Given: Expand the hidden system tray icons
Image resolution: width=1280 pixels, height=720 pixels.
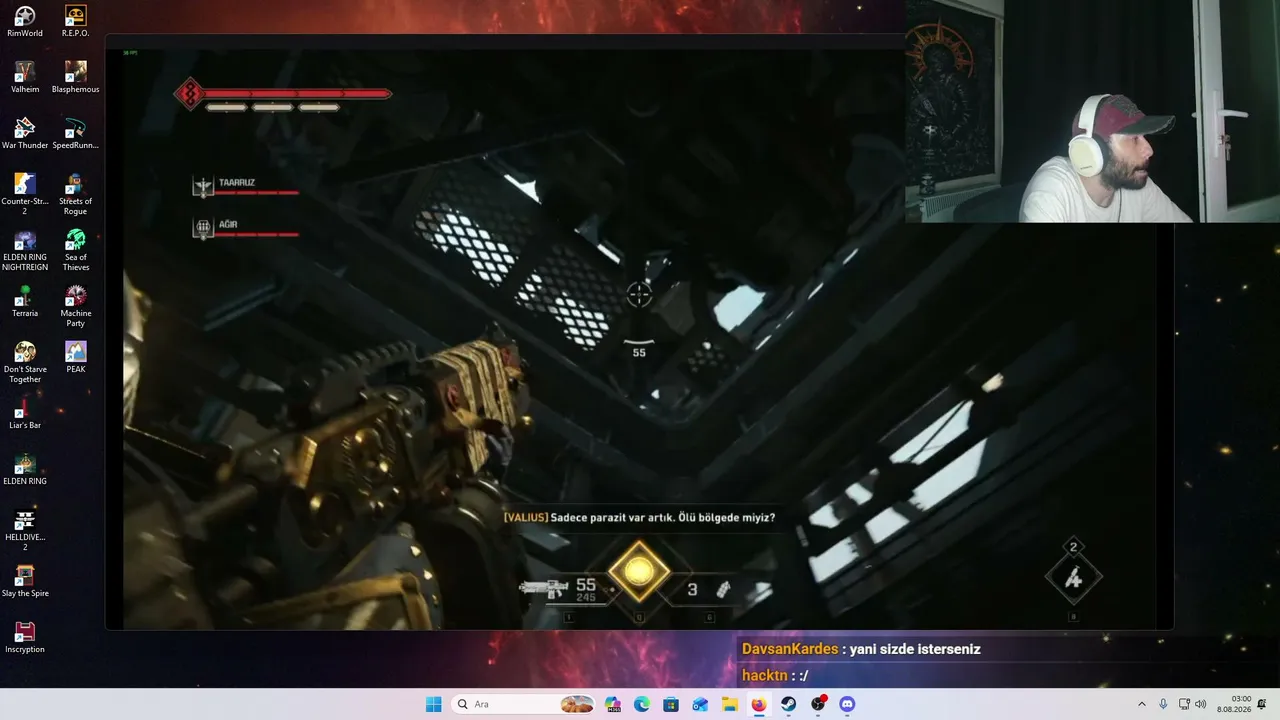Looking at the screenshot, I should point(1142,704).
